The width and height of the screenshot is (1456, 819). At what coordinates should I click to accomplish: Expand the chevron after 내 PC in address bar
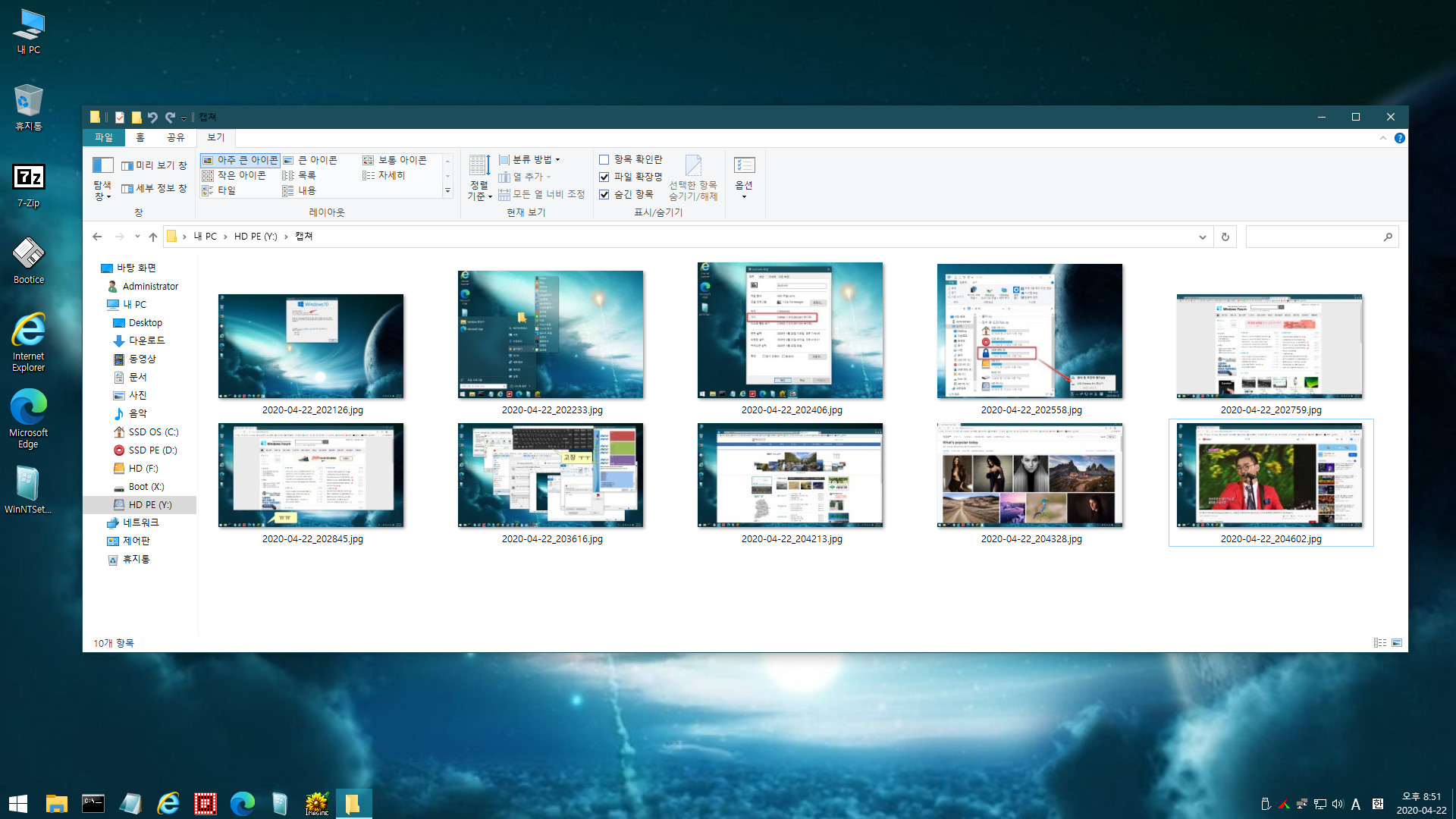tap(225, 237)
